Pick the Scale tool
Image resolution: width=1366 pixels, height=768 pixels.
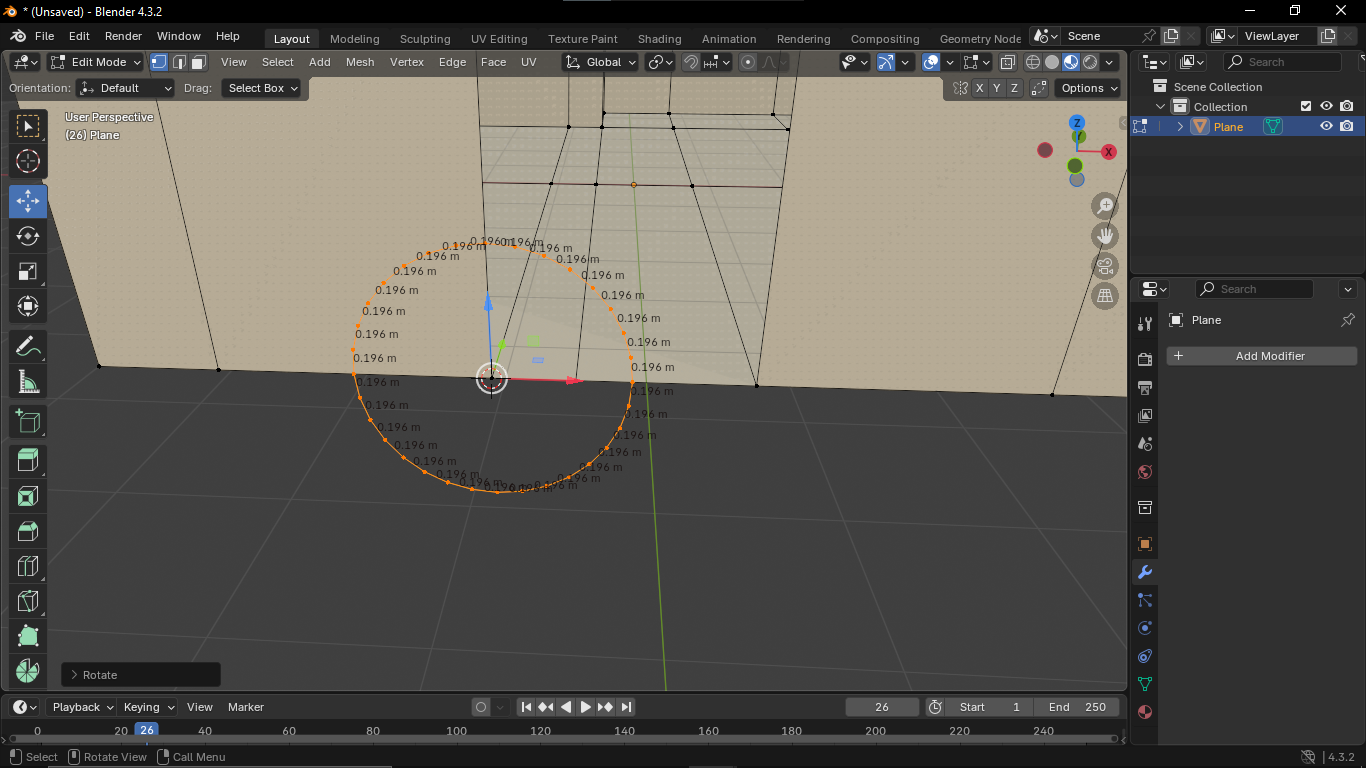click(x=28, y=271)
